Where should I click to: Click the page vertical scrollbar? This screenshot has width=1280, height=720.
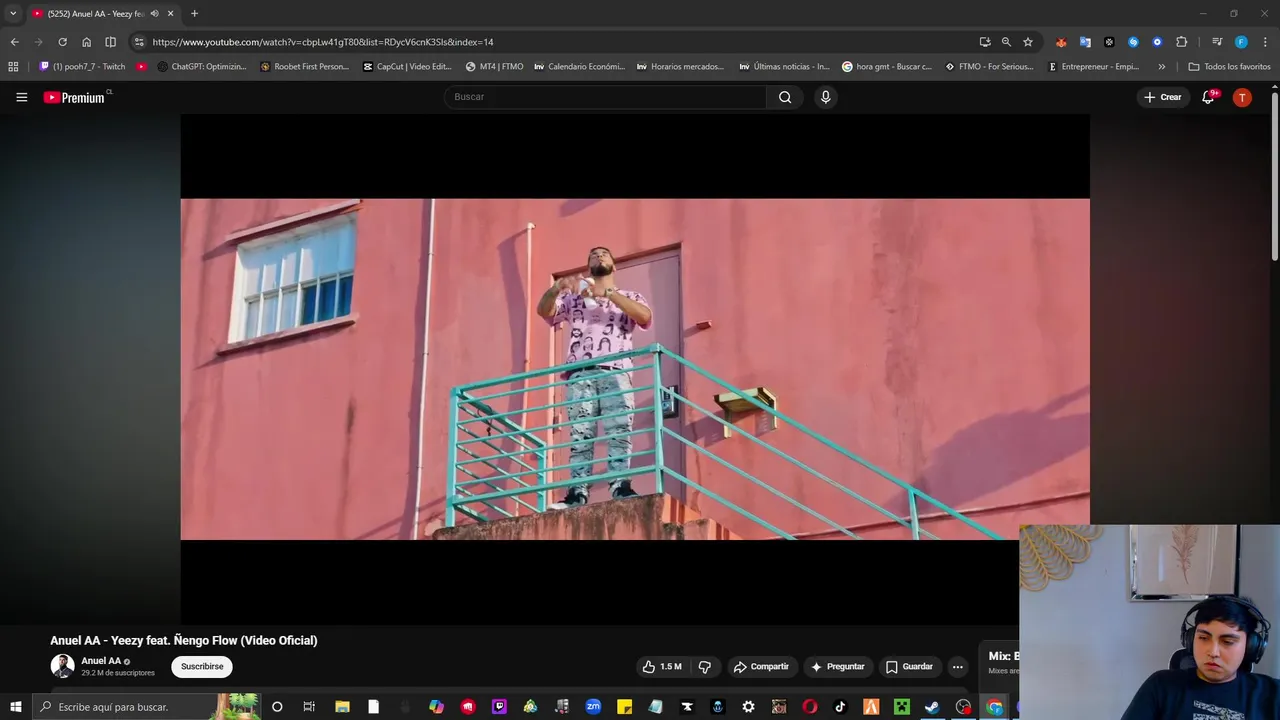click(x=1275, y=175)
